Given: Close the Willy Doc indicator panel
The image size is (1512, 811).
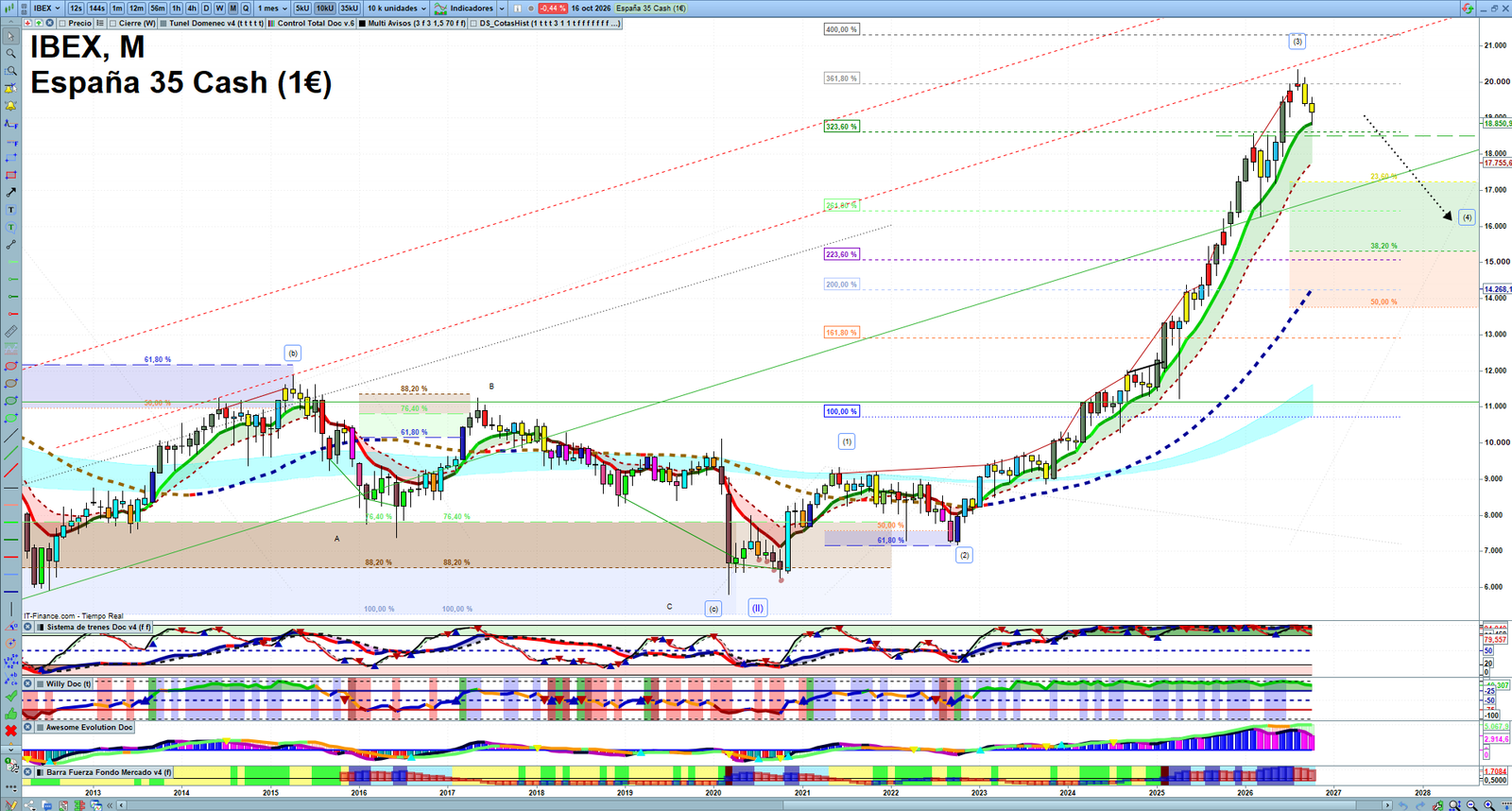Looking at the screenshot, I should pos(28,683).
